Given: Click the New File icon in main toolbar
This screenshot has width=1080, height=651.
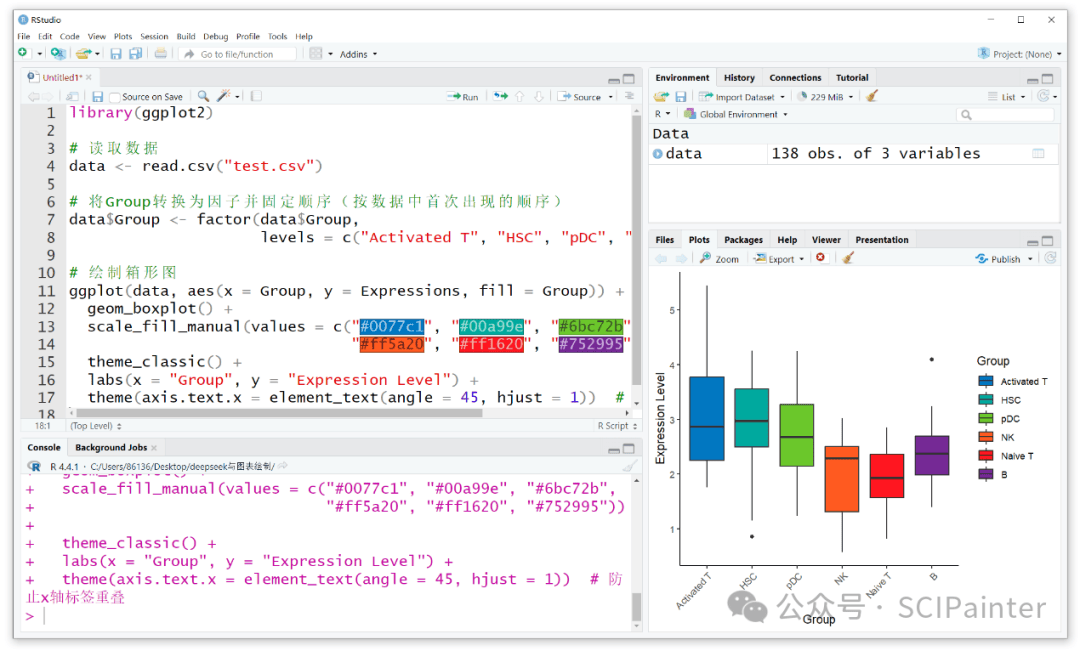Looking at the screenshot, I should 23,53.
